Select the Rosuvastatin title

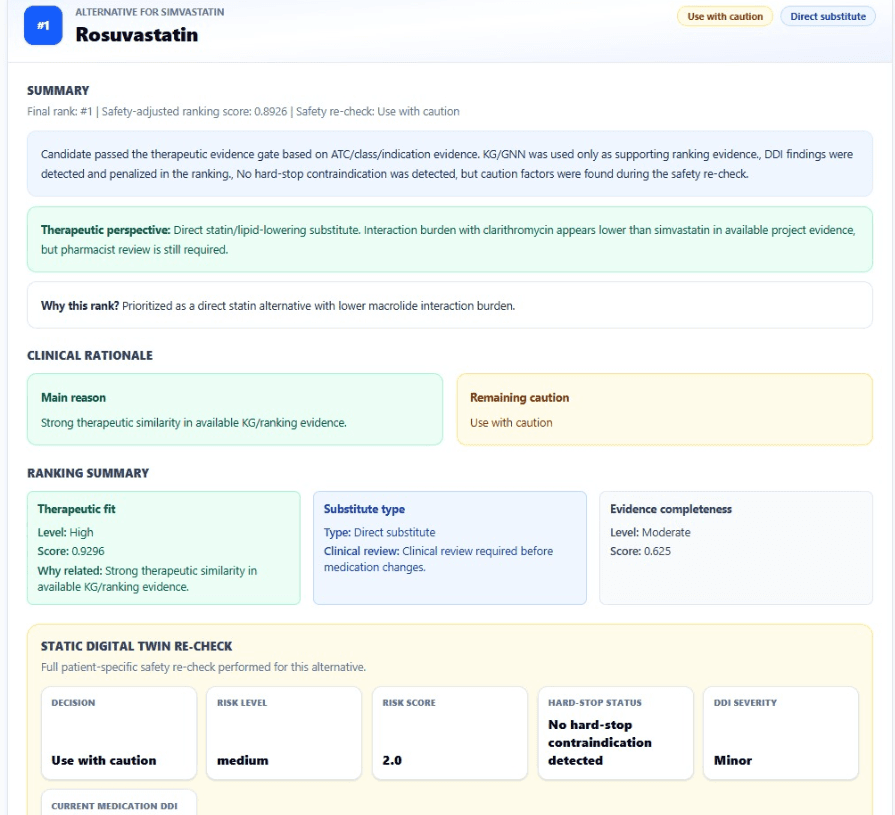(137, 34)
